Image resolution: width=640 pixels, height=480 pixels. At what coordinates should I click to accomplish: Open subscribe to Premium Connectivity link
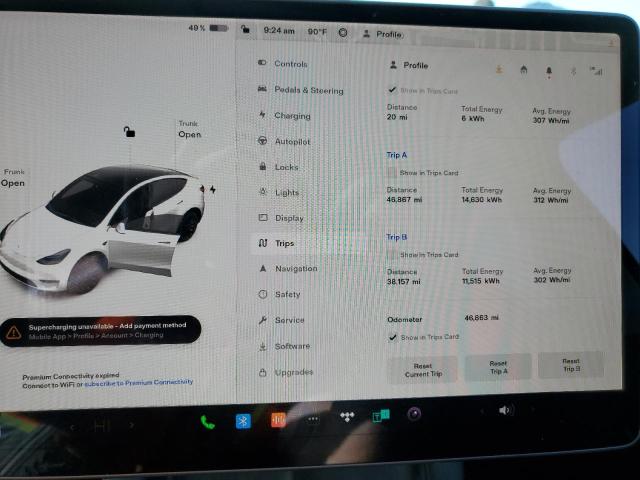(139, 382)
